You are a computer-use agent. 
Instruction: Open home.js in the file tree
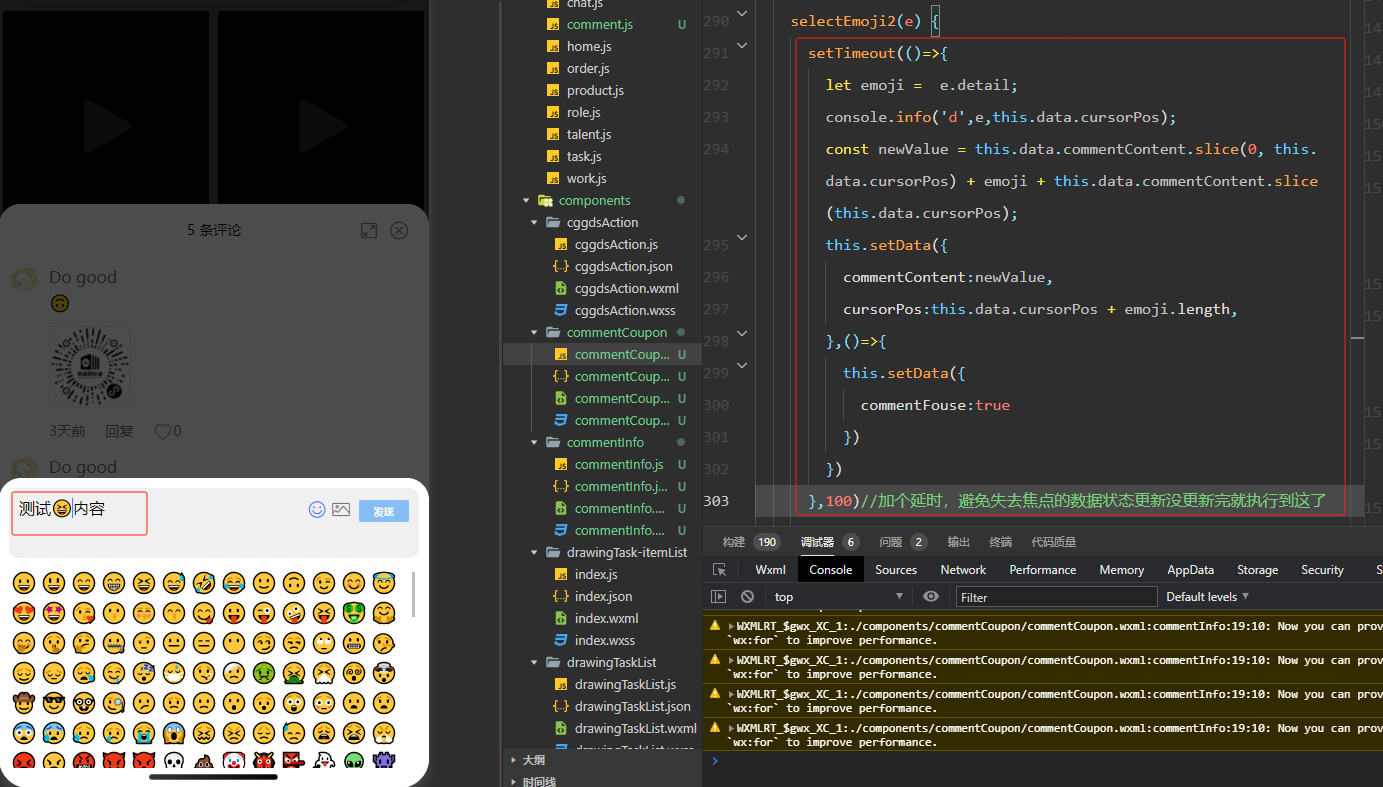[x=589, y=46]
